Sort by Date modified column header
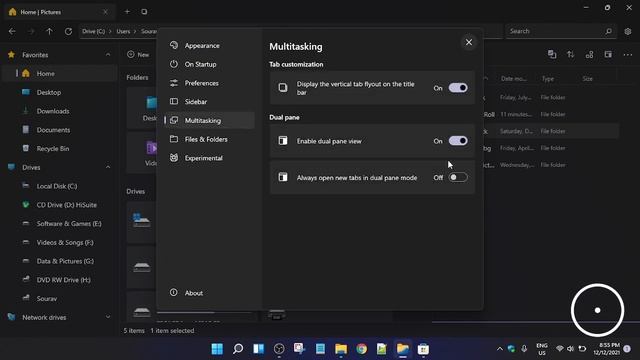The image size is (640, 360). pyautogui.click(x=513, y=79)
